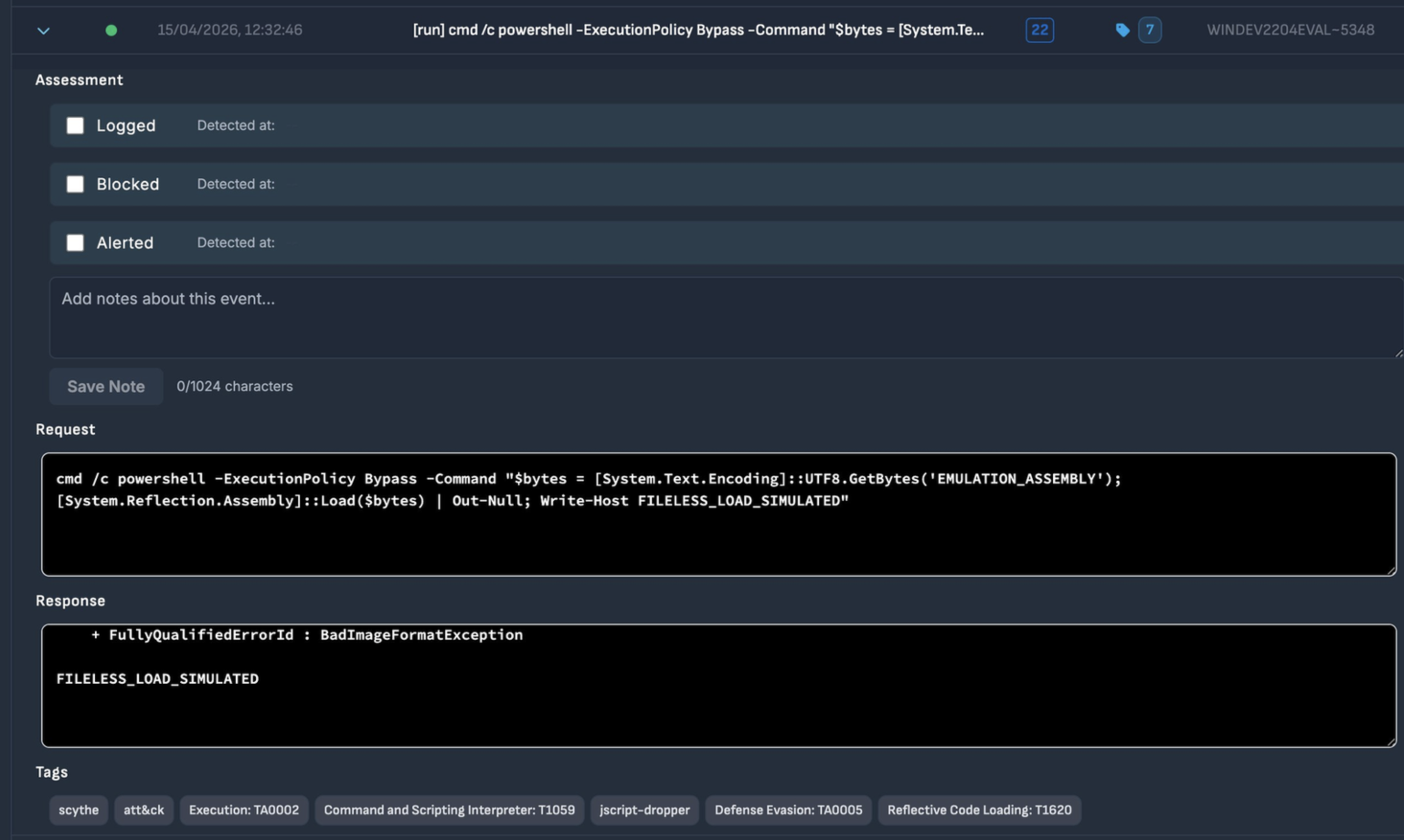The height and width of the screenshot is (840, 1404).
Task: Select the Command and Scripting Interpreter T1059 tag
Action: tap(449, 810)
